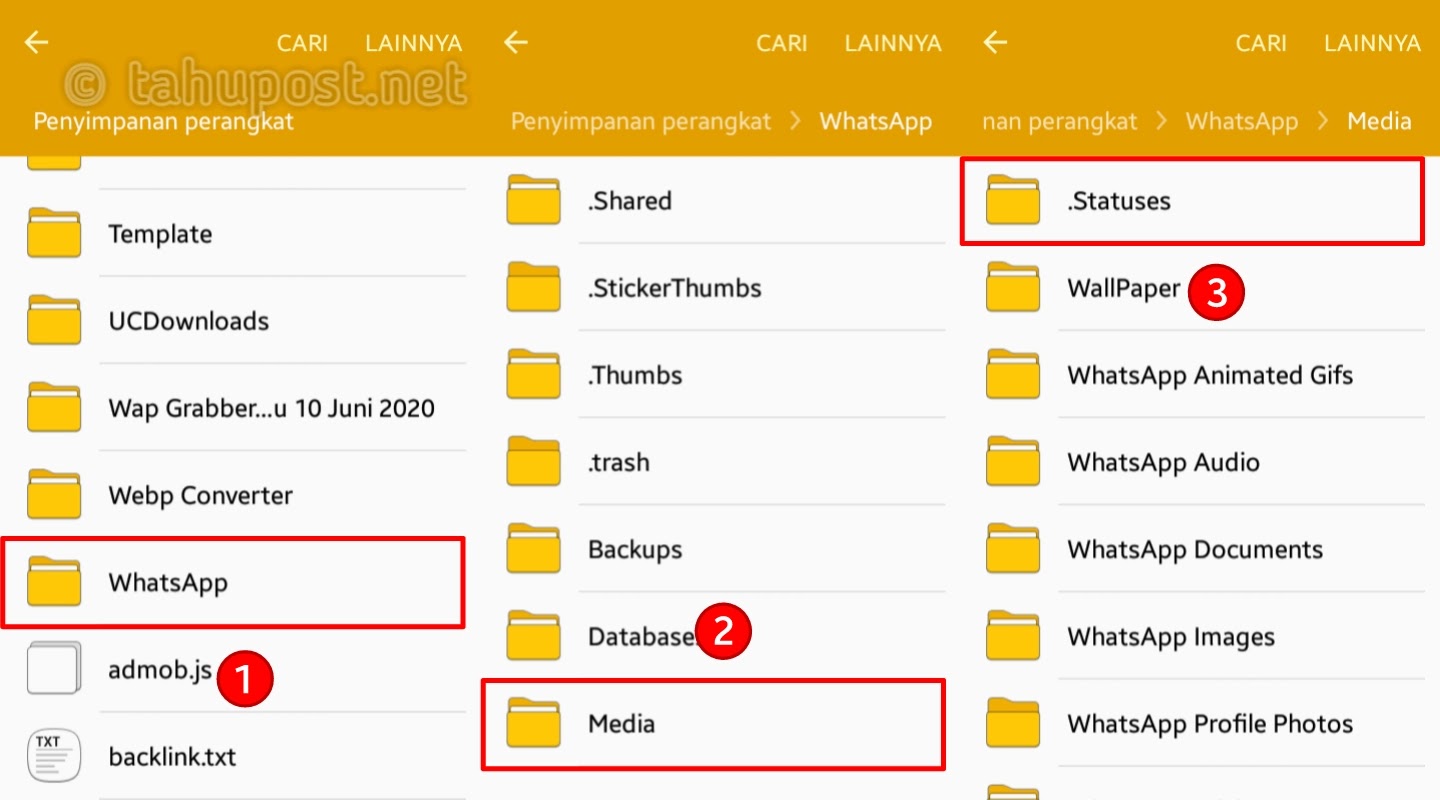Open the WhatsApp folder icon in device storage

[x=54, y=582]
